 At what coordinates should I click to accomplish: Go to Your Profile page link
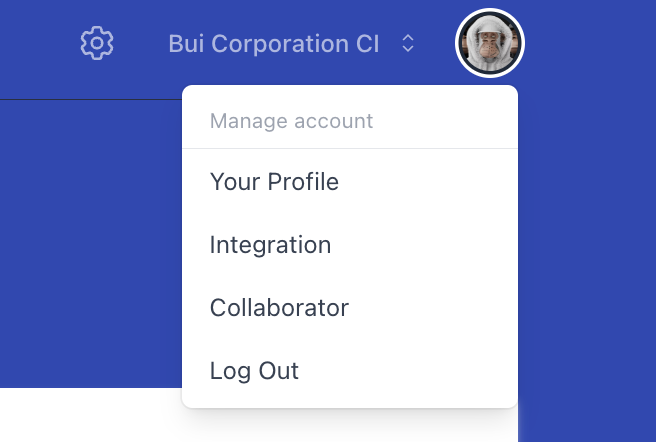[274, 182]
